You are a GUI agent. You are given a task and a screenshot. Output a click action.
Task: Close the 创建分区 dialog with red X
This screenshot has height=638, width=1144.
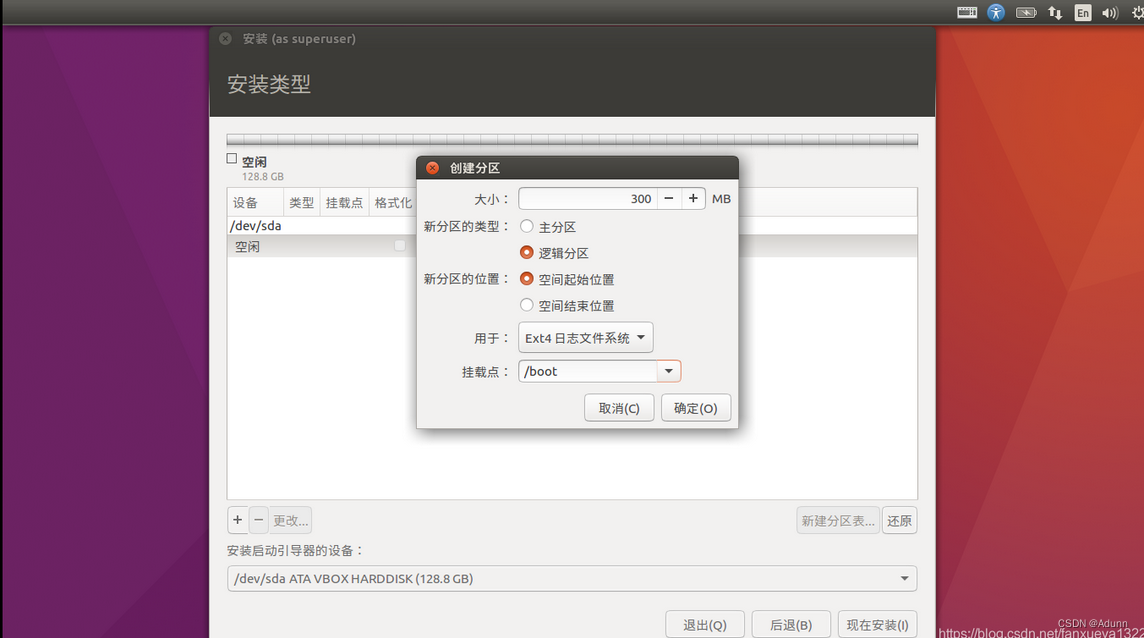[433, 168]
